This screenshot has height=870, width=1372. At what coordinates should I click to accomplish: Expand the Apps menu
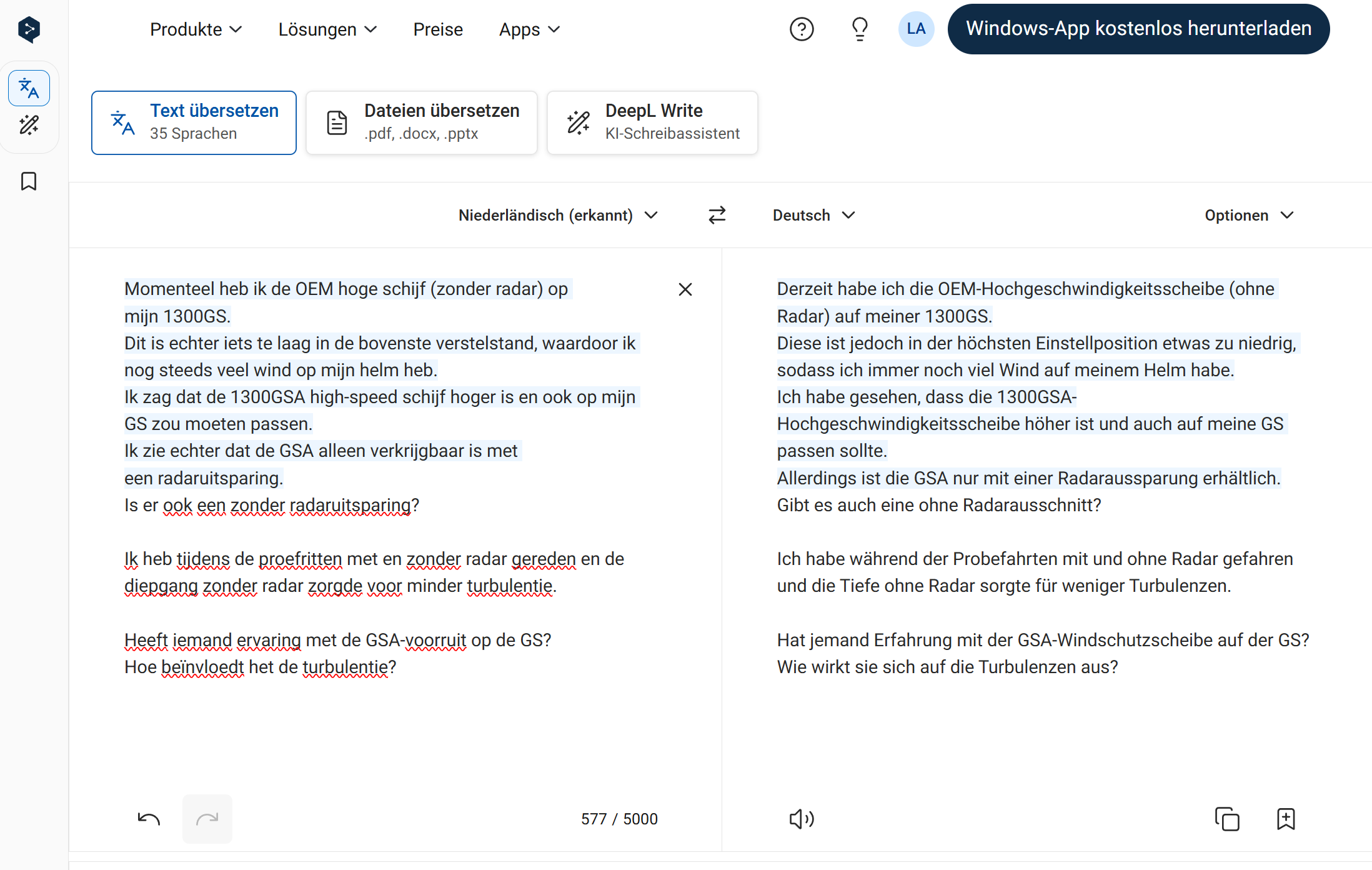pyautogui.click(x=529, y=29)
